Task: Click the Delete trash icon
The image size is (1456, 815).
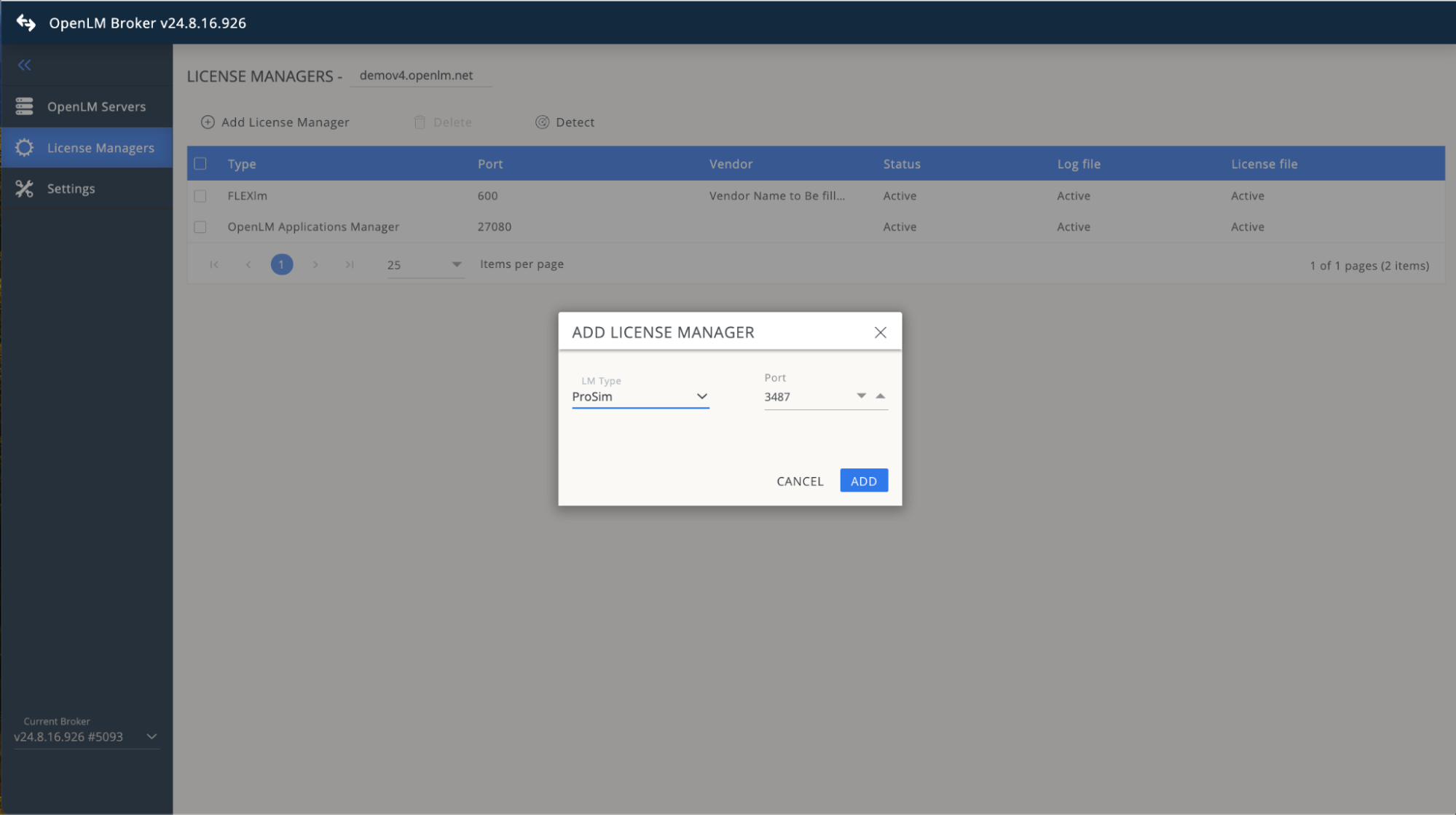Action: click(x=420, y=122)
